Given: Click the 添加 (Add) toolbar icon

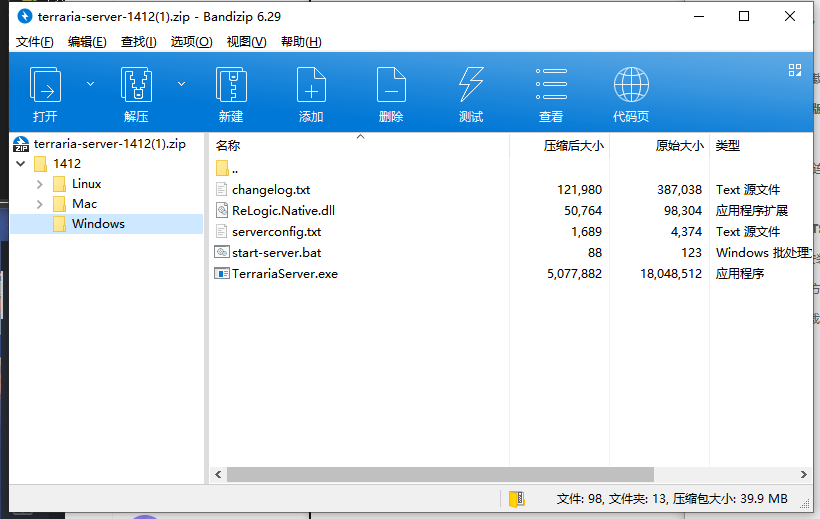Looking at the screenshot, I should 311,84.
